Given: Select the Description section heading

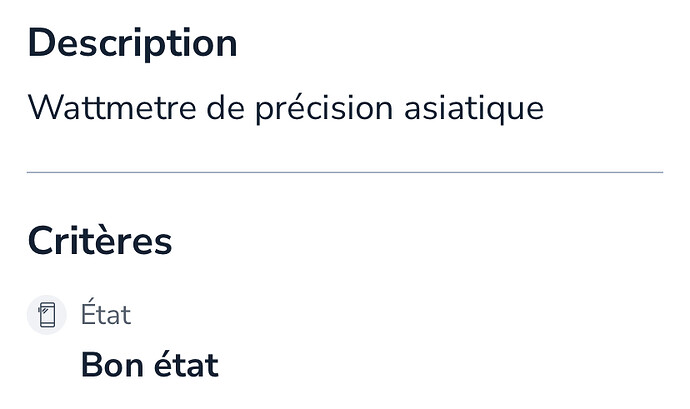Looking at the screenshot, I should coord(132,44).
